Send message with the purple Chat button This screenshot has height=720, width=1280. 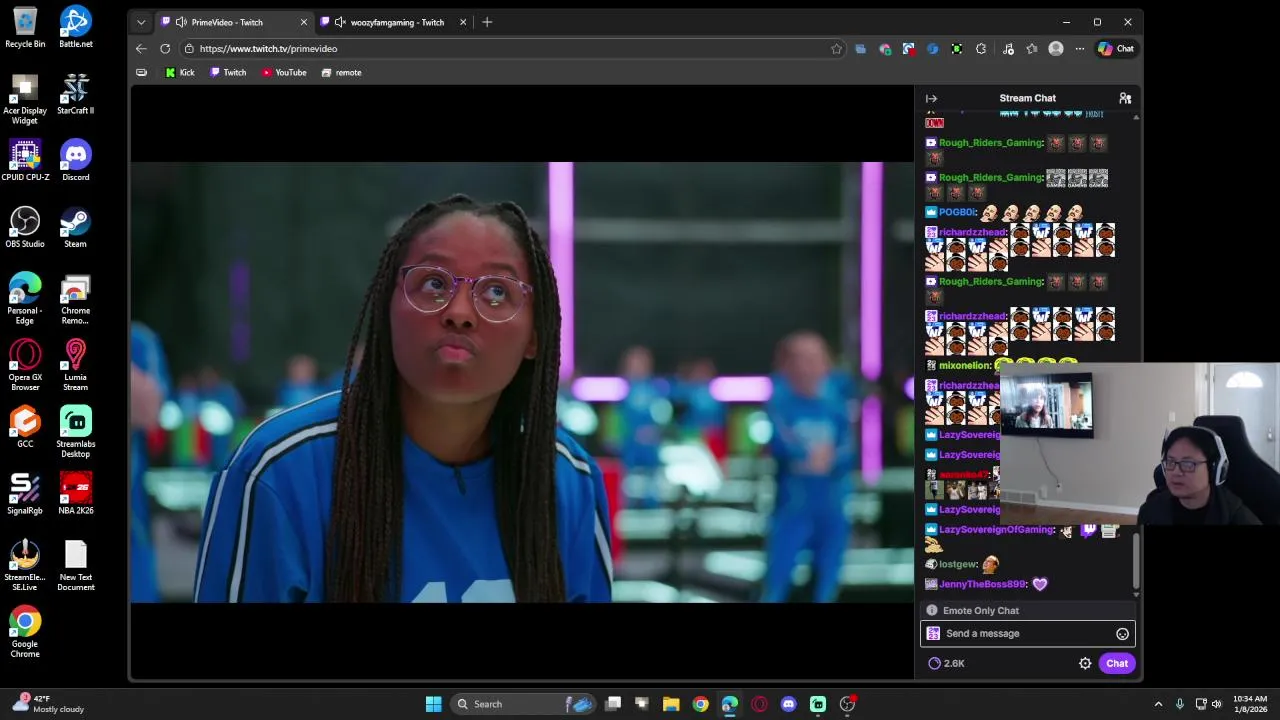point(1117,663)
